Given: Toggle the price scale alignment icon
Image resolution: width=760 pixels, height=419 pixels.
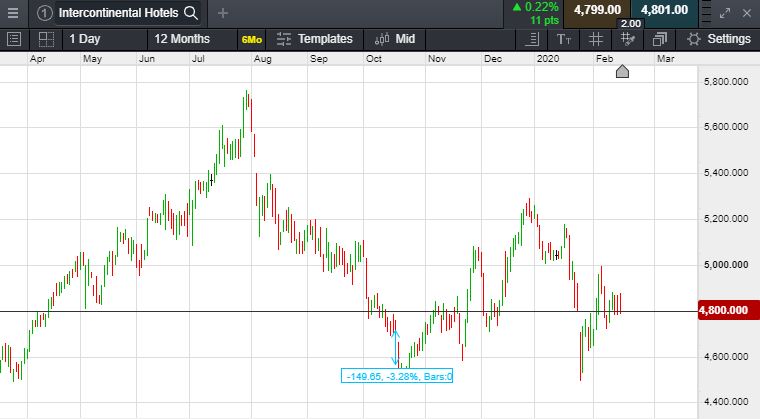Looking at the screenshot, I should (532, 39).
